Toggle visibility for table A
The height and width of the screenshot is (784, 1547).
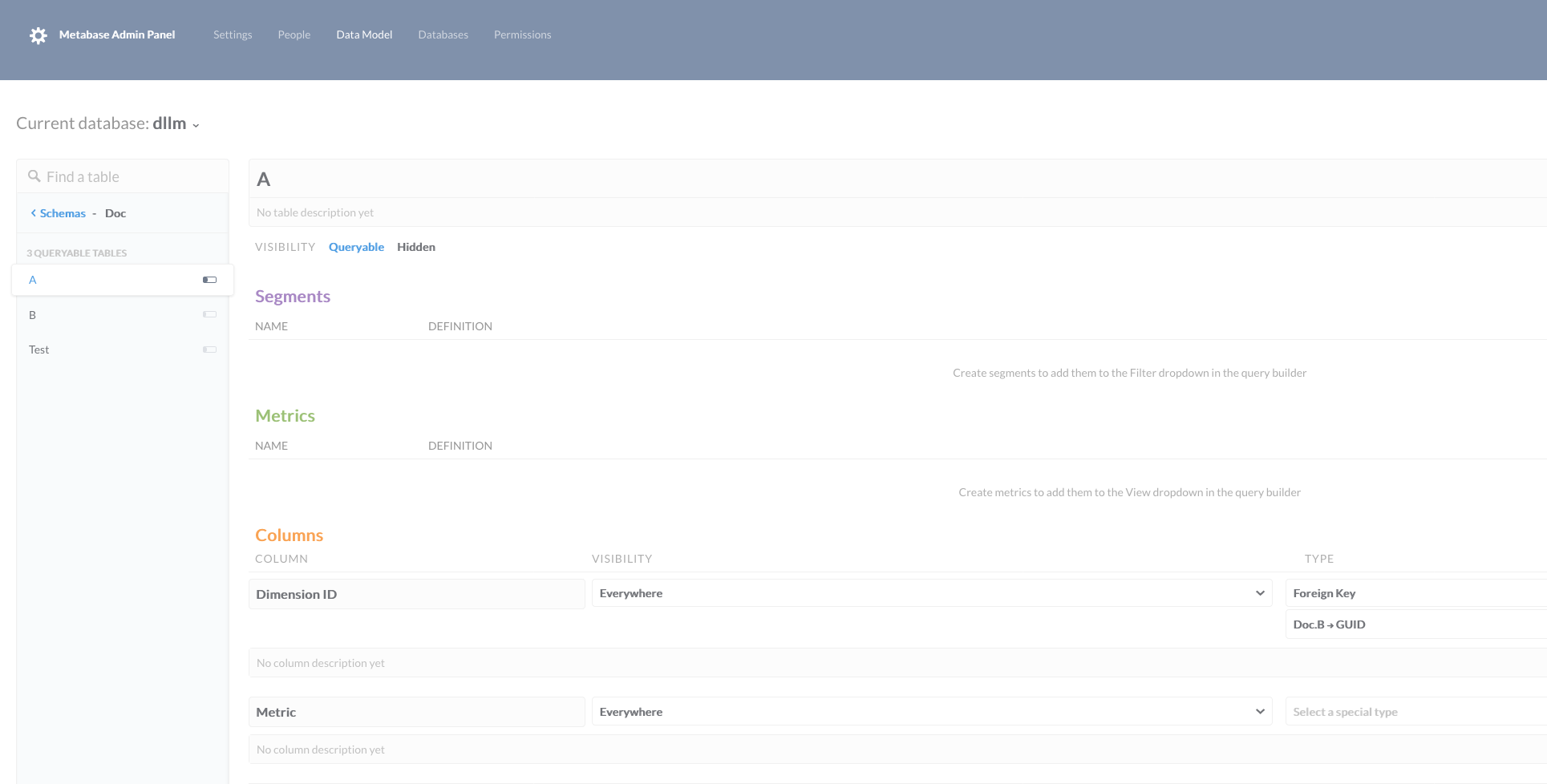pos(209,280)
